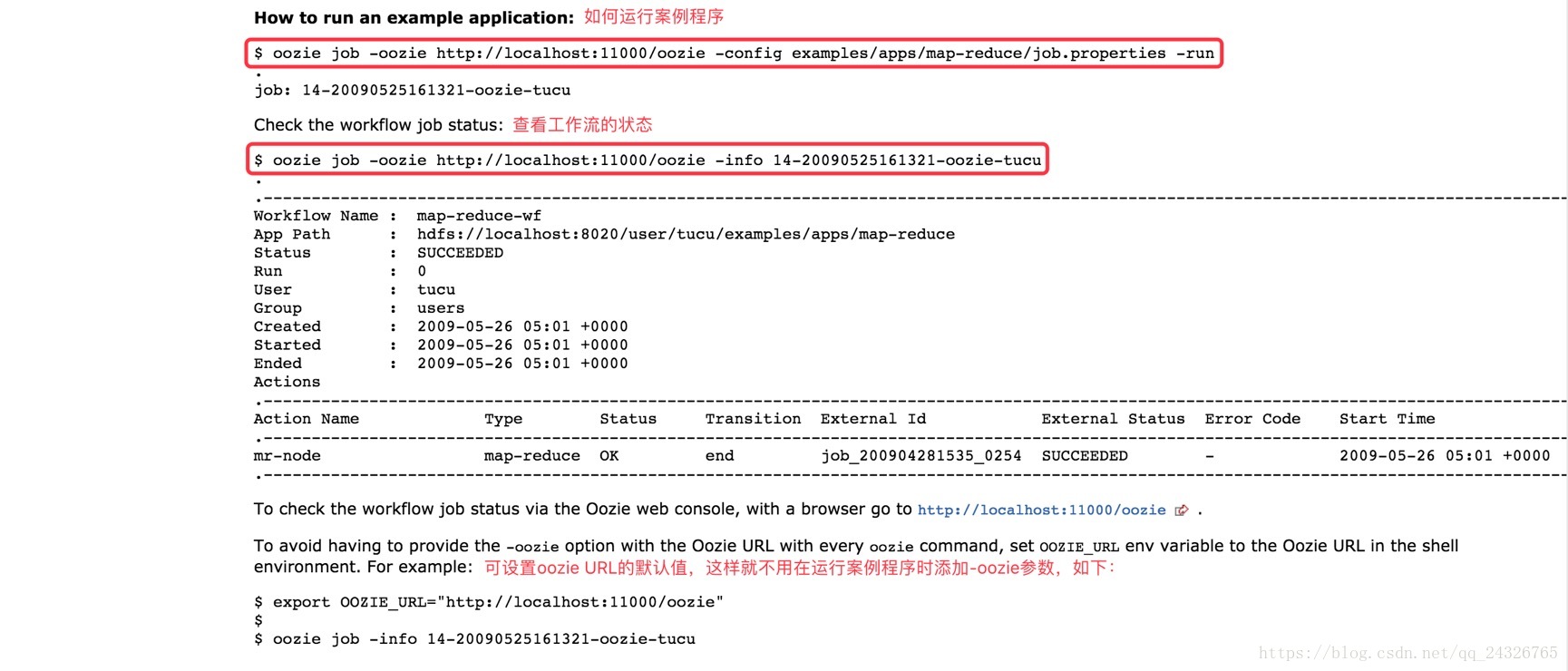
Task: Click the 'OK' status cell
Action: point(609,456)
